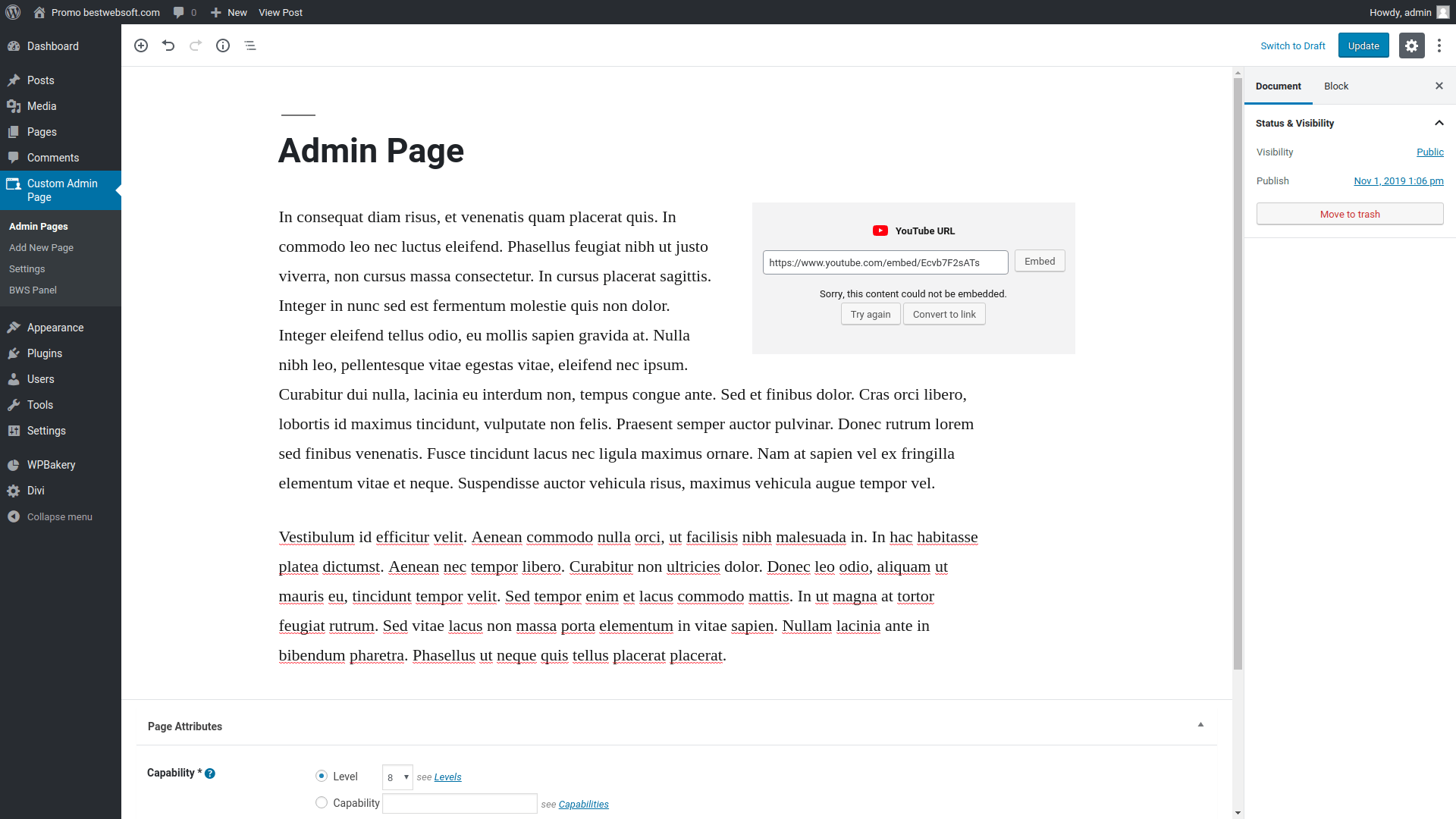This screenshot has height=819, width=1456.
Task: Open Plugins in the sidebar menu
Action: tap(45, 353)
